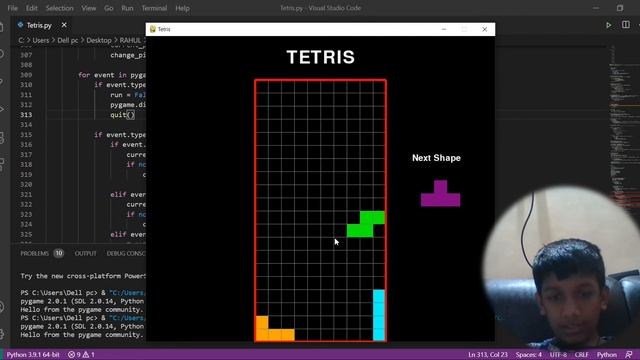640x360 pixels.
Task: Click the TETRIS title in the game
Action: [x=321, y=57]
